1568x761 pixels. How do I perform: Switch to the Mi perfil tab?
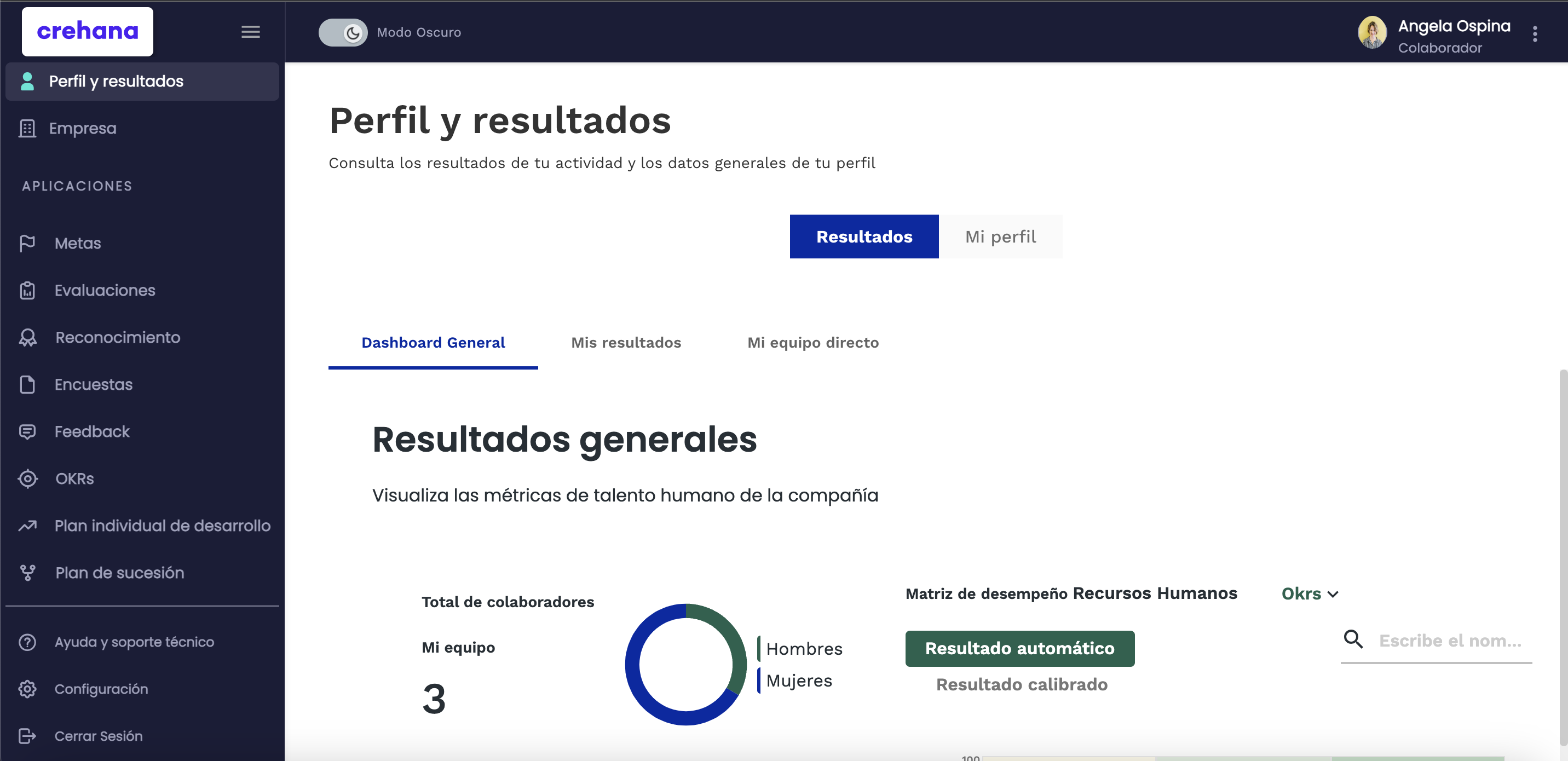[x=1001, y=236]
